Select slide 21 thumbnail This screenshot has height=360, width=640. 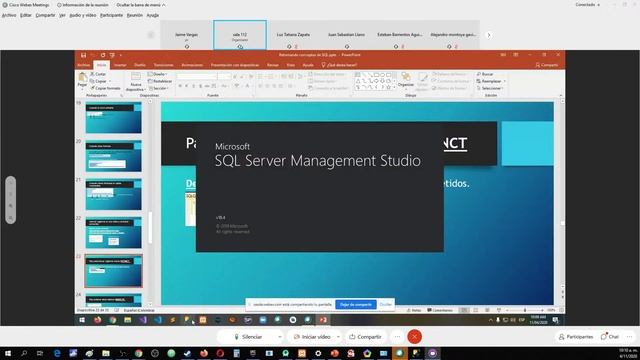113,194
